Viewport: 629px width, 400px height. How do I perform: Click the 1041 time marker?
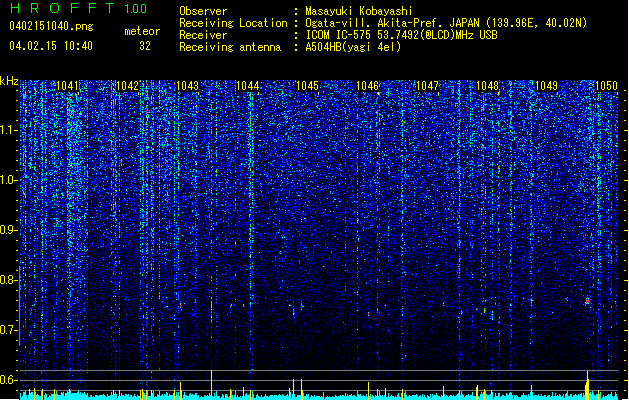click(68, 86)
